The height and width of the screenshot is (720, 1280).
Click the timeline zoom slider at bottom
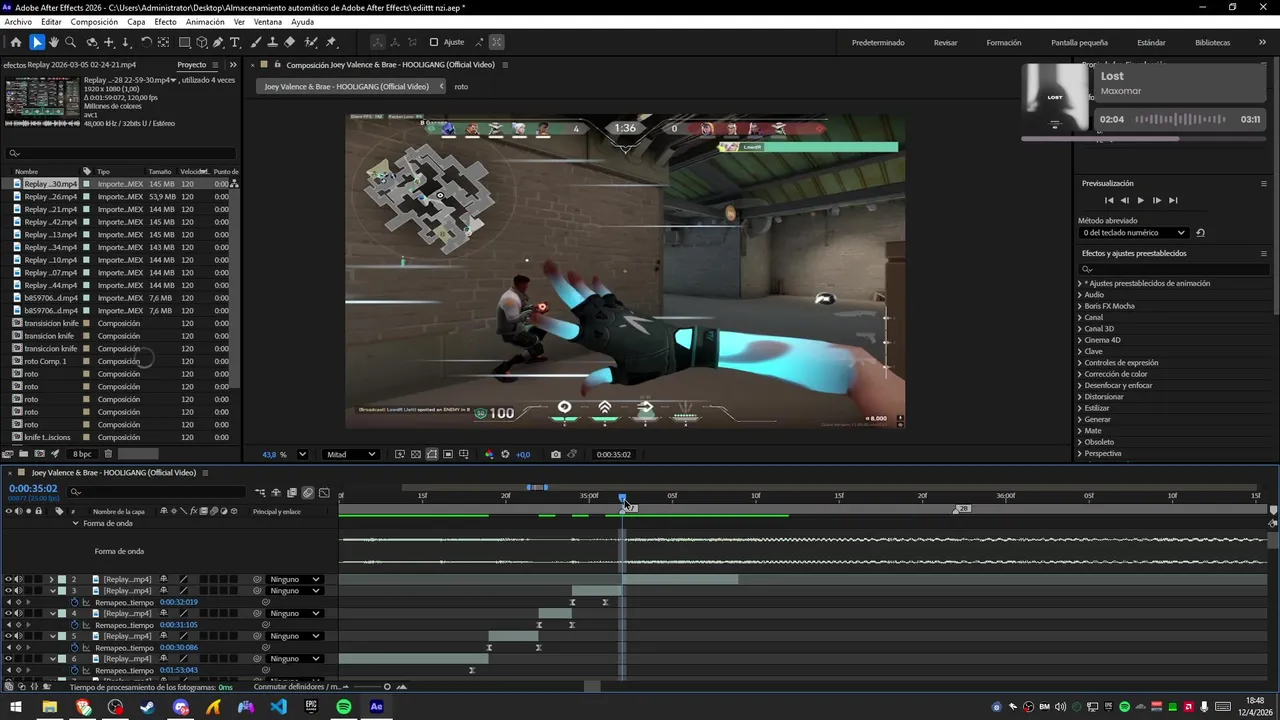tap(387, 687)
